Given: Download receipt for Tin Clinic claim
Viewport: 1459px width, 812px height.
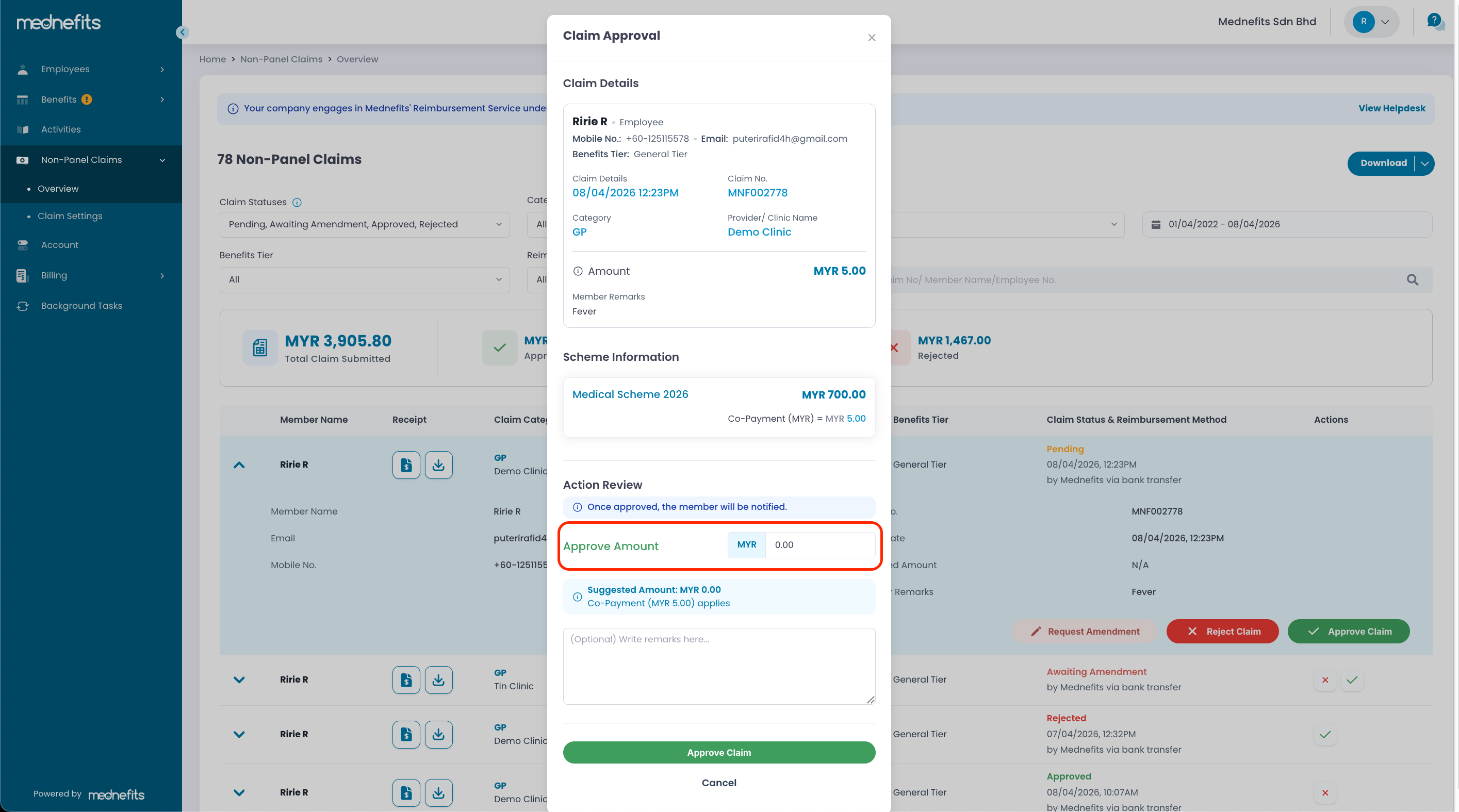Looking at the screenshot, I should [x=438, y=680].
